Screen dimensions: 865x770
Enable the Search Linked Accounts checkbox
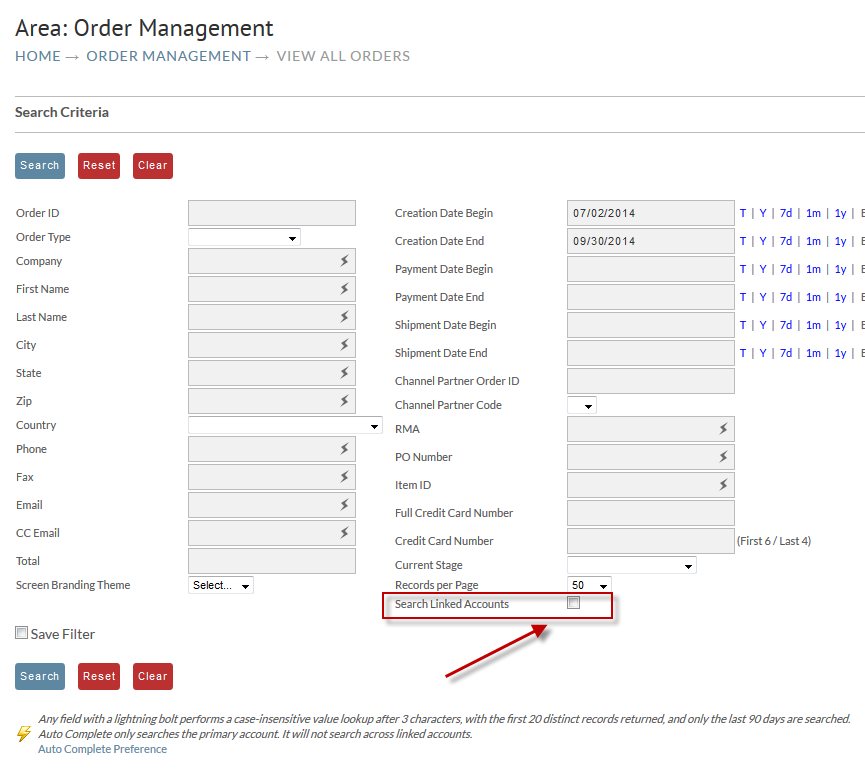(574, 602)
